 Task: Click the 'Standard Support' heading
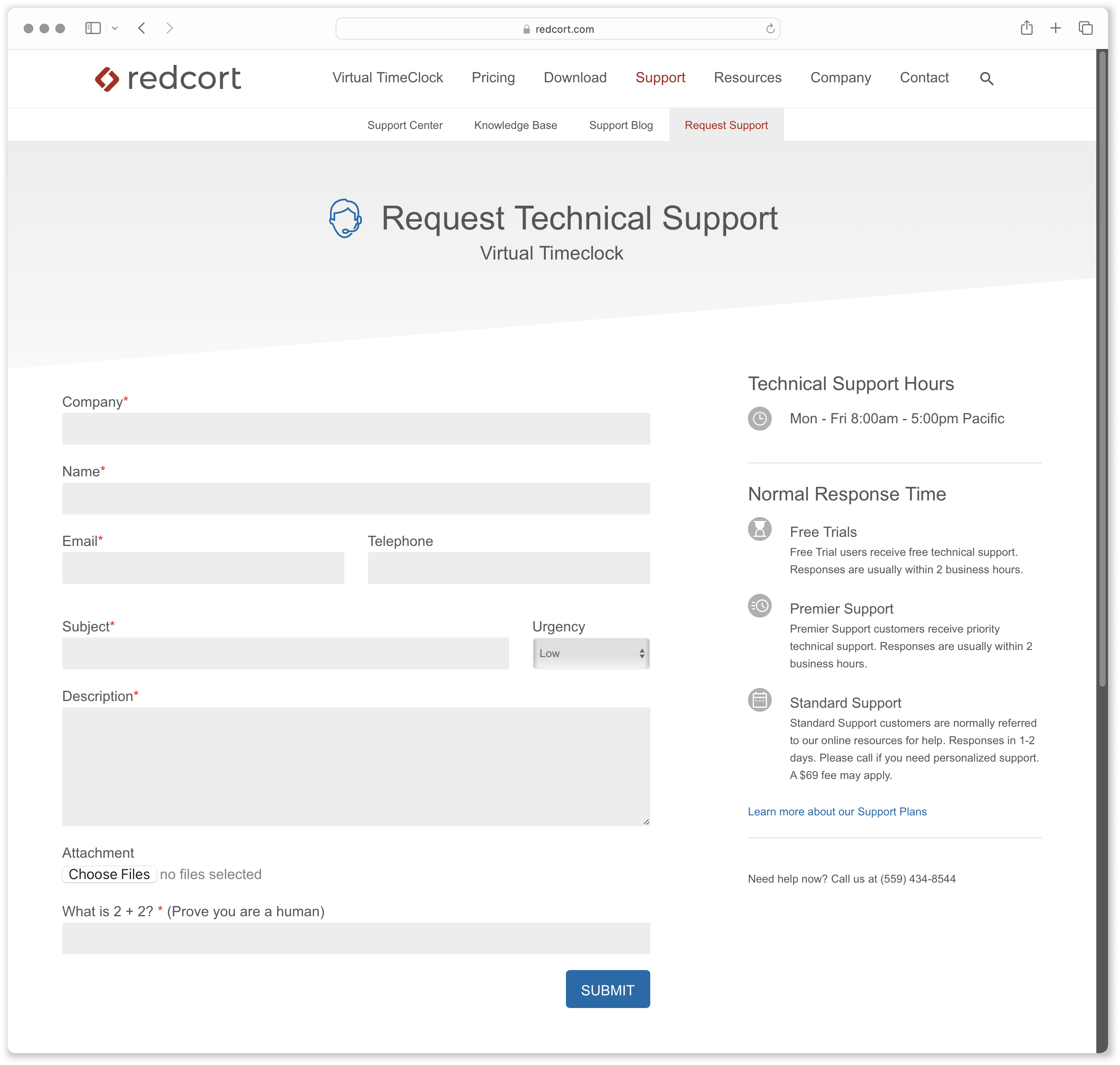point(845,703)
